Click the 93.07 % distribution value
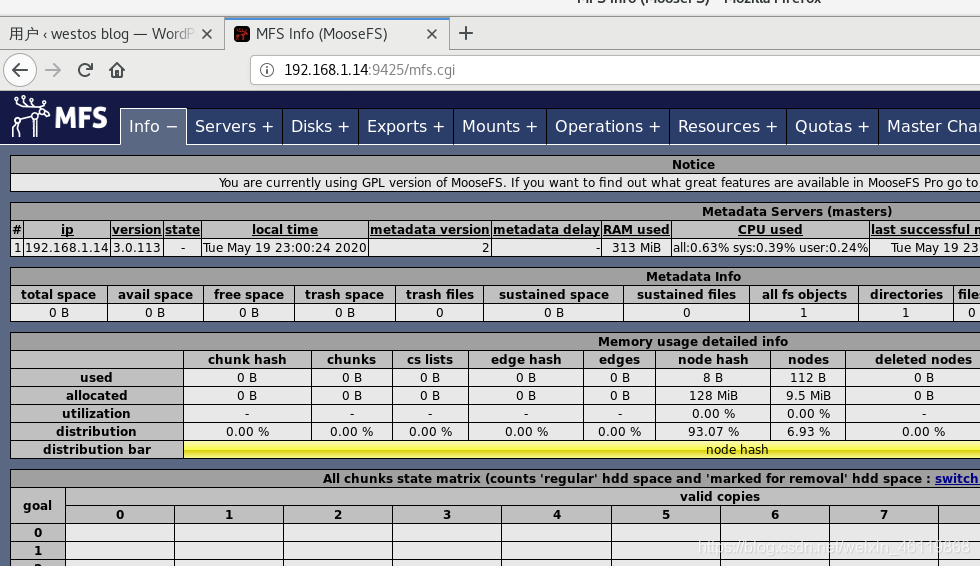Viewport: 980px width, 566px height. click(x=713, y=432)
